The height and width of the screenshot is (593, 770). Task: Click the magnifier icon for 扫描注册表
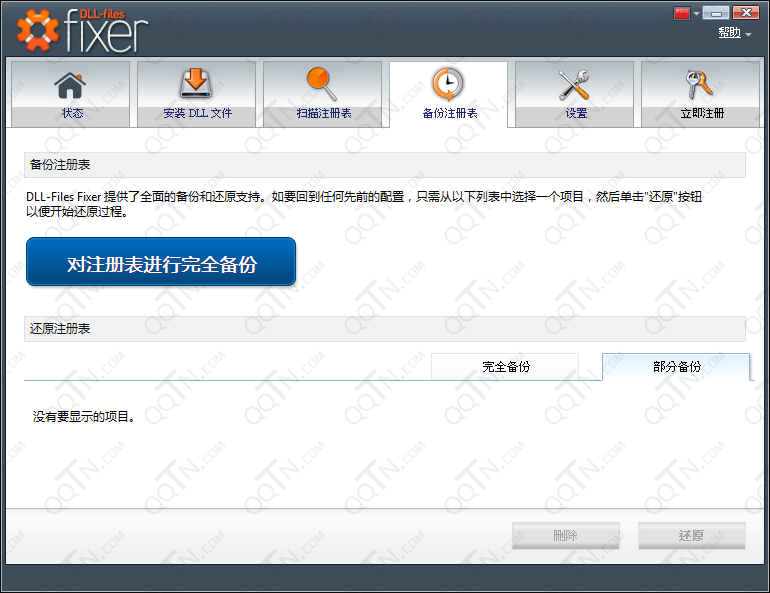(x=322, y=84)
